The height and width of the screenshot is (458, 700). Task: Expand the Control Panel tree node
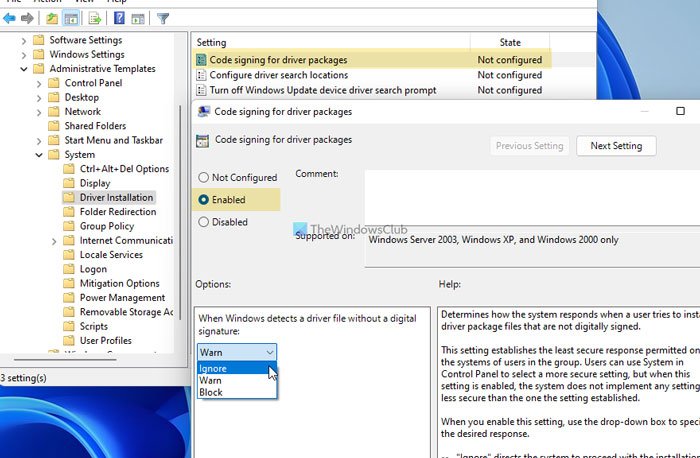39,83
